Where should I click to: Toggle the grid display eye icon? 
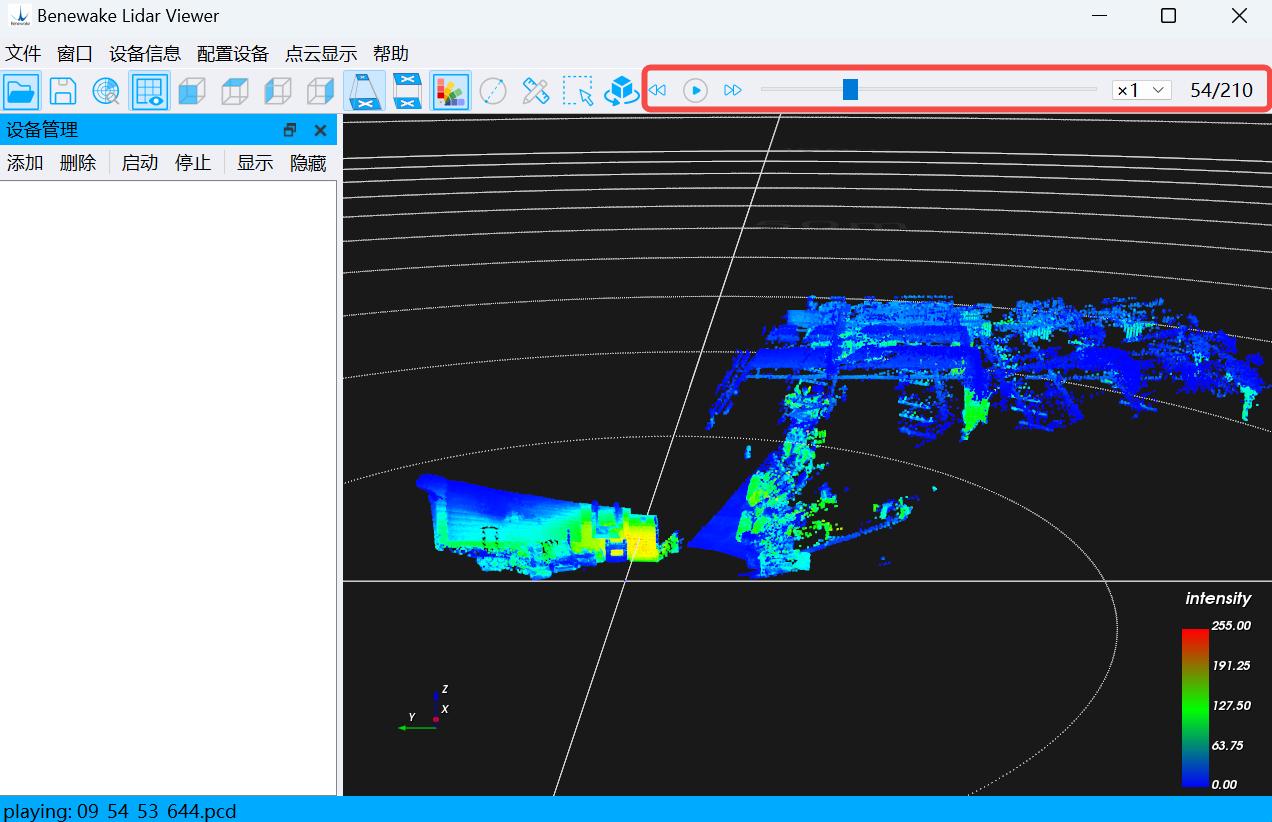pos(149,91)
